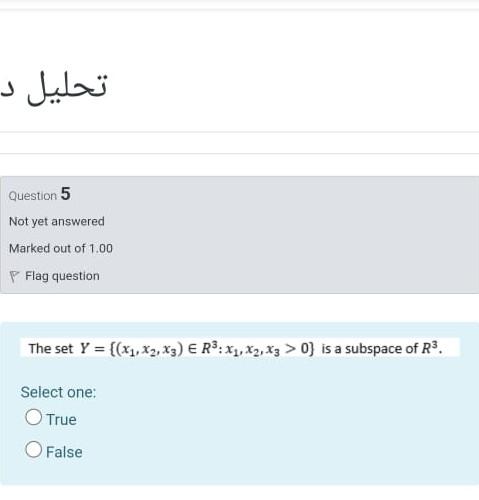The image size is (479, 500).
Task: Click the words 'is a subspace of R³'
Action: point(382,348)
